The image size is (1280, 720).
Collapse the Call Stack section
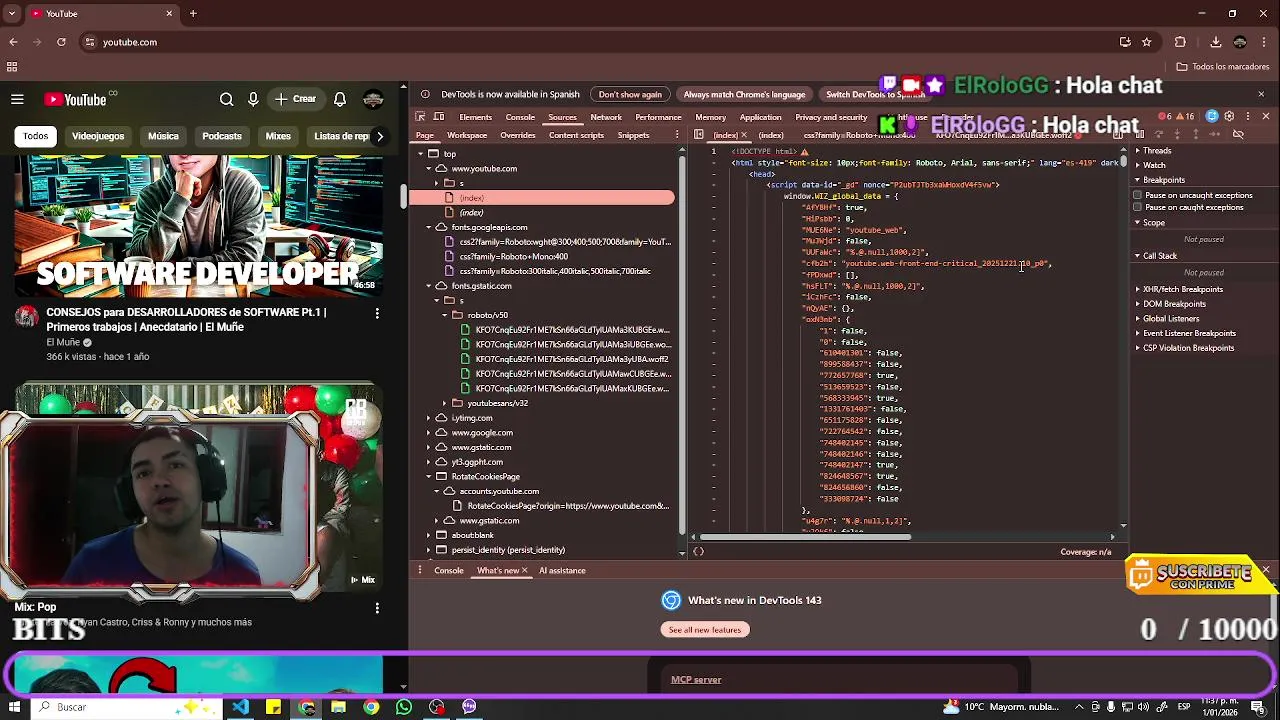1137,256
